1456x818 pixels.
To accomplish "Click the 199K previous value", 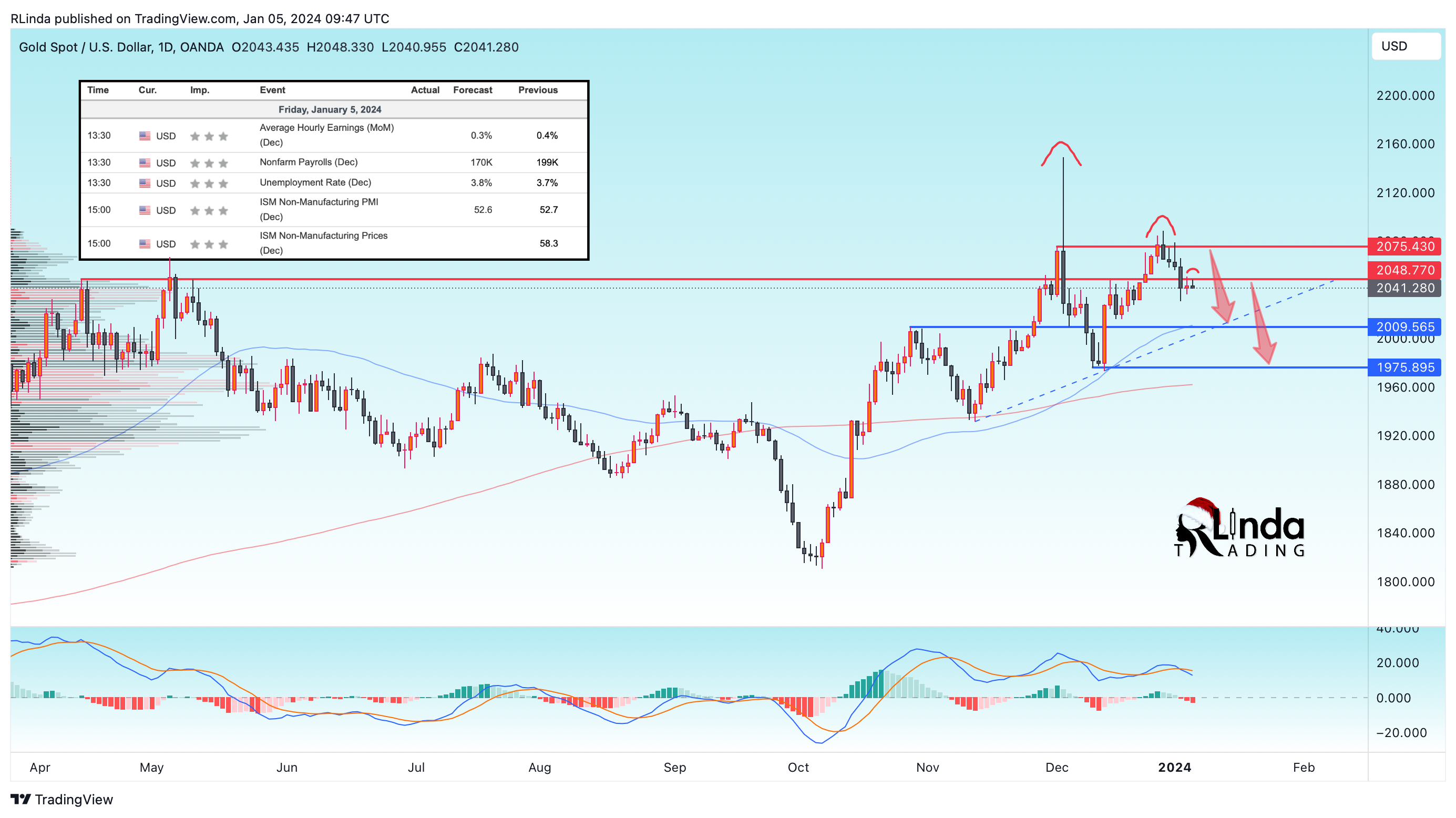I will coord(547,163).
